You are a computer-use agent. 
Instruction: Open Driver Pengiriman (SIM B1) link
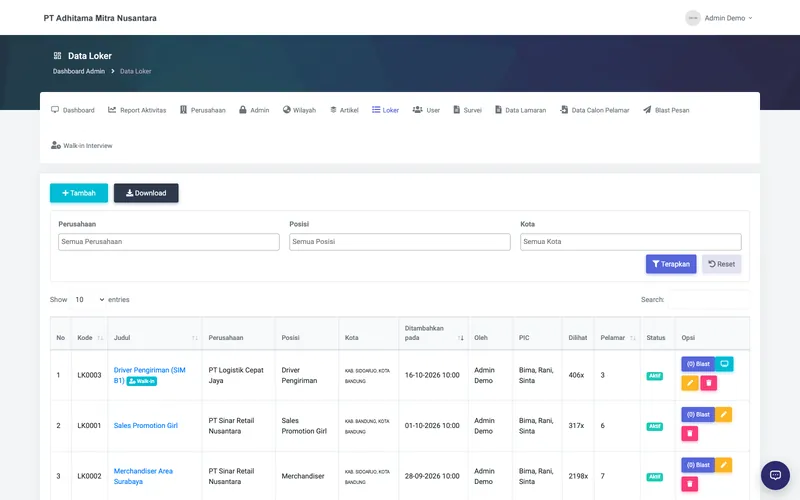tap(149, 374)
